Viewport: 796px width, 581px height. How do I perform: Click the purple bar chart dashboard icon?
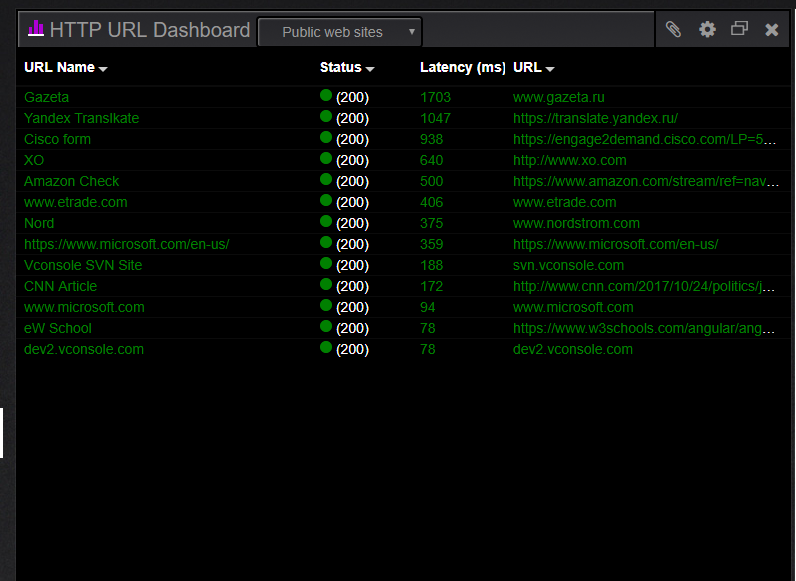tap(36, 28)
